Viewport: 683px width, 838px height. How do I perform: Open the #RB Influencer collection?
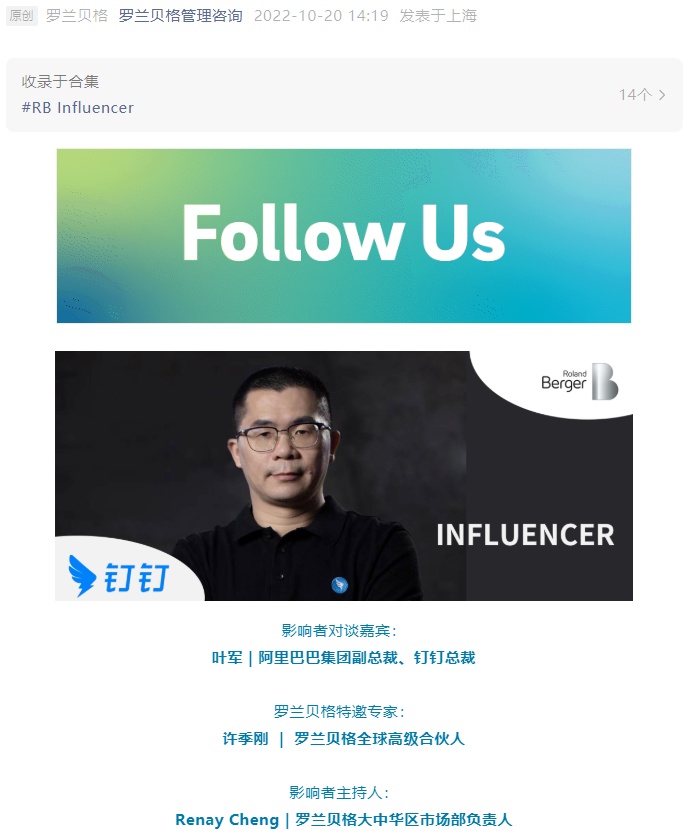(x=77, y=107)
